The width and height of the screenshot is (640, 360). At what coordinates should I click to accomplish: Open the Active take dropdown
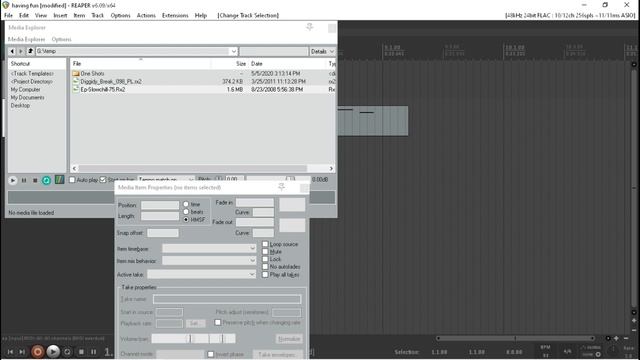[202, 274]
